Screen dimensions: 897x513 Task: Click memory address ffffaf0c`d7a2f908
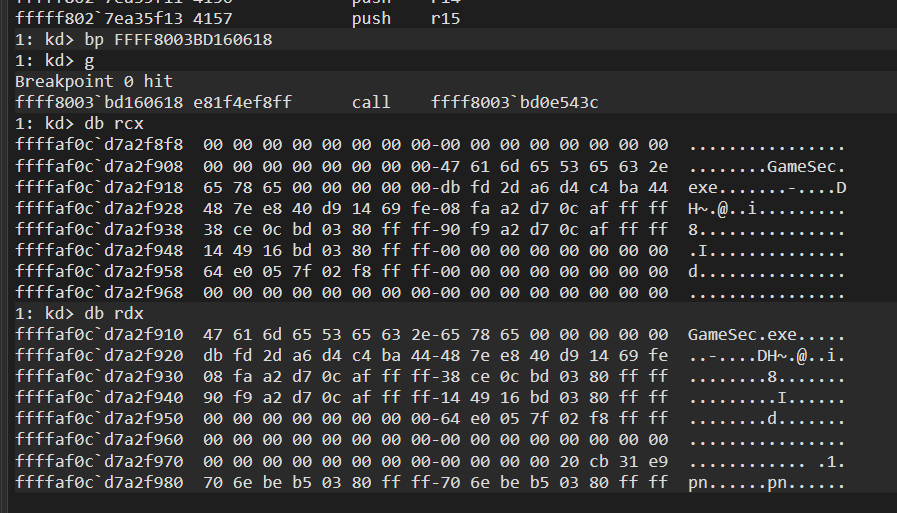click(98, 166)
